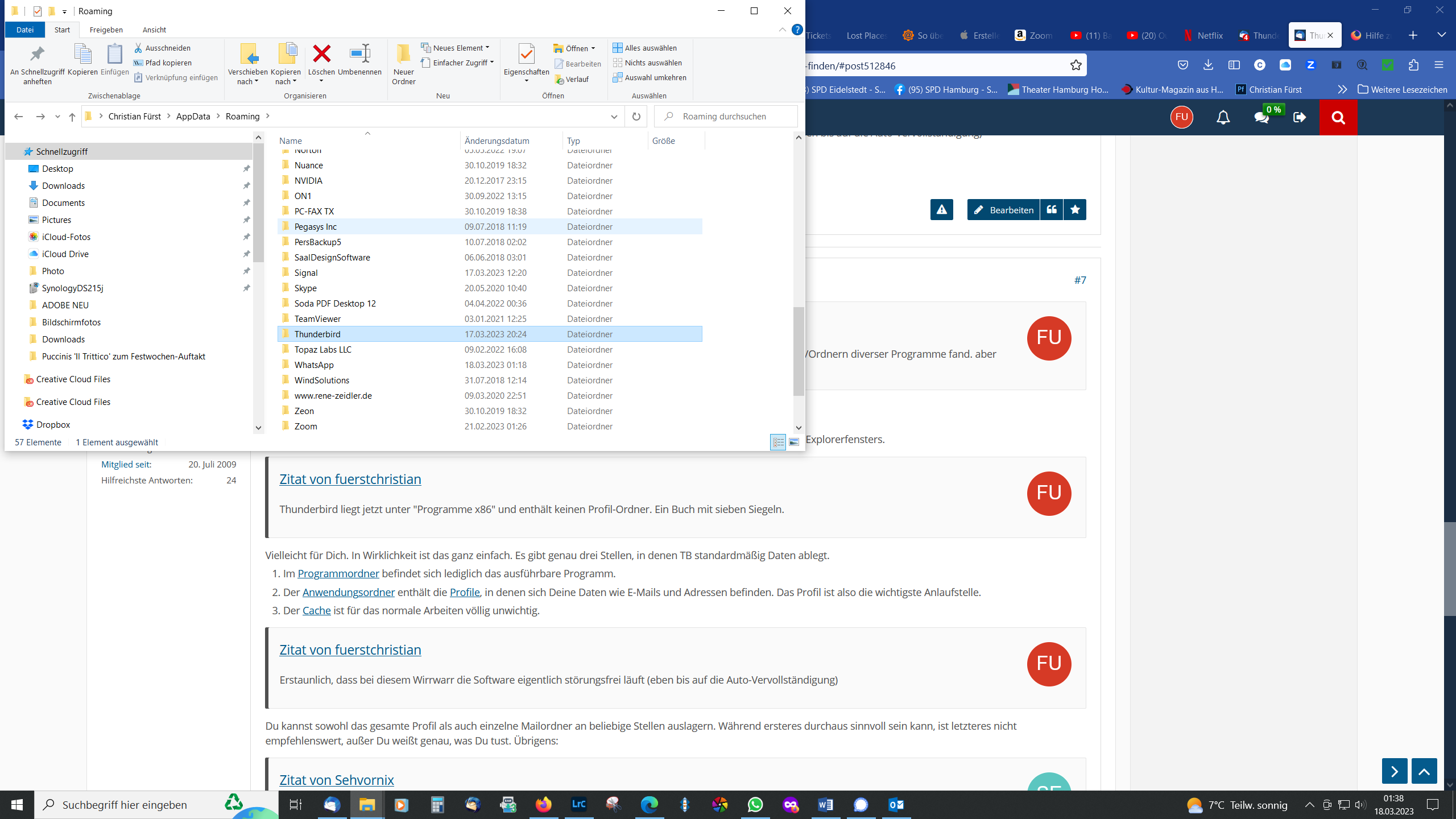This screenshot has width=1456, height=819.
Task: Click the Neuer Ordner icon
Action: pos(403,55)
